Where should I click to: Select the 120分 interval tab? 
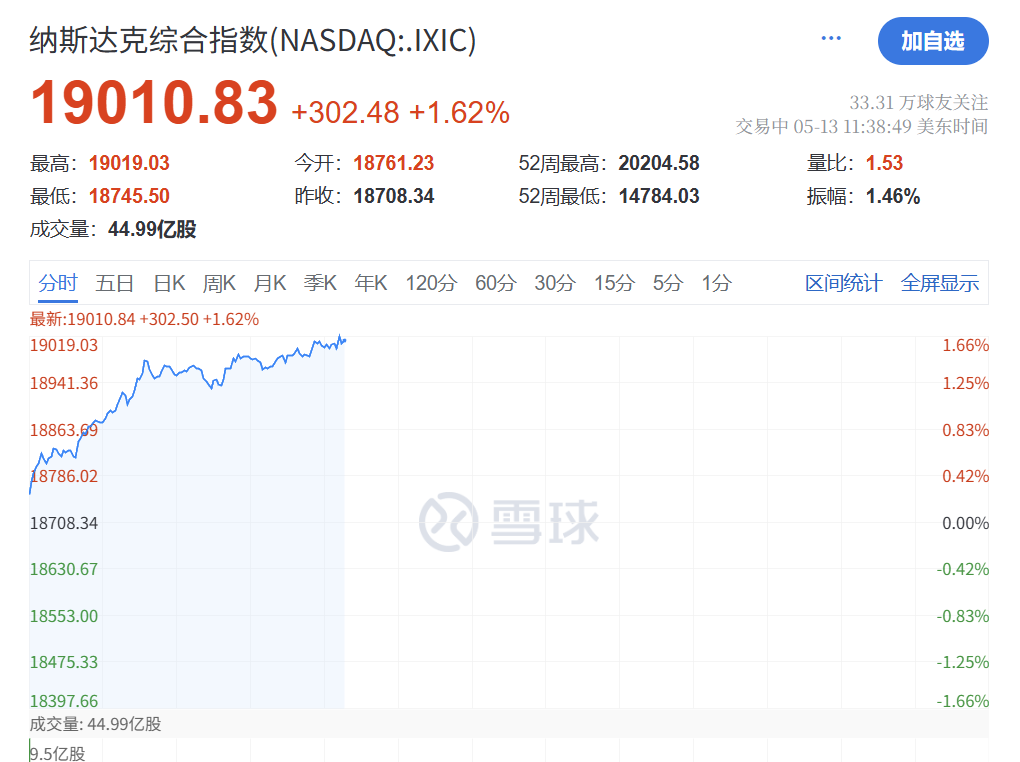(x=431, y=283)
